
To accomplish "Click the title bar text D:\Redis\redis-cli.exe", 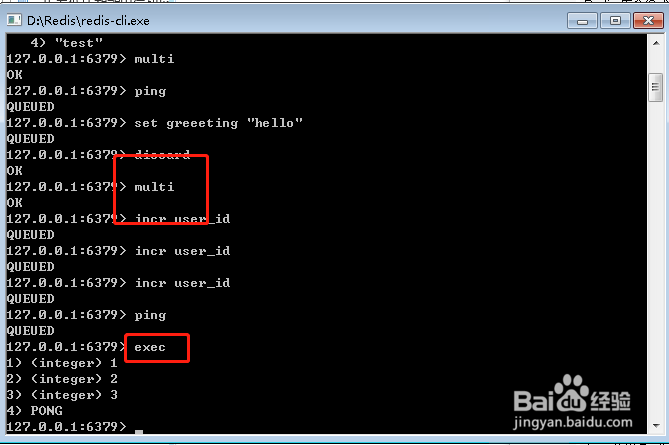I will click(x=88, y=21).
